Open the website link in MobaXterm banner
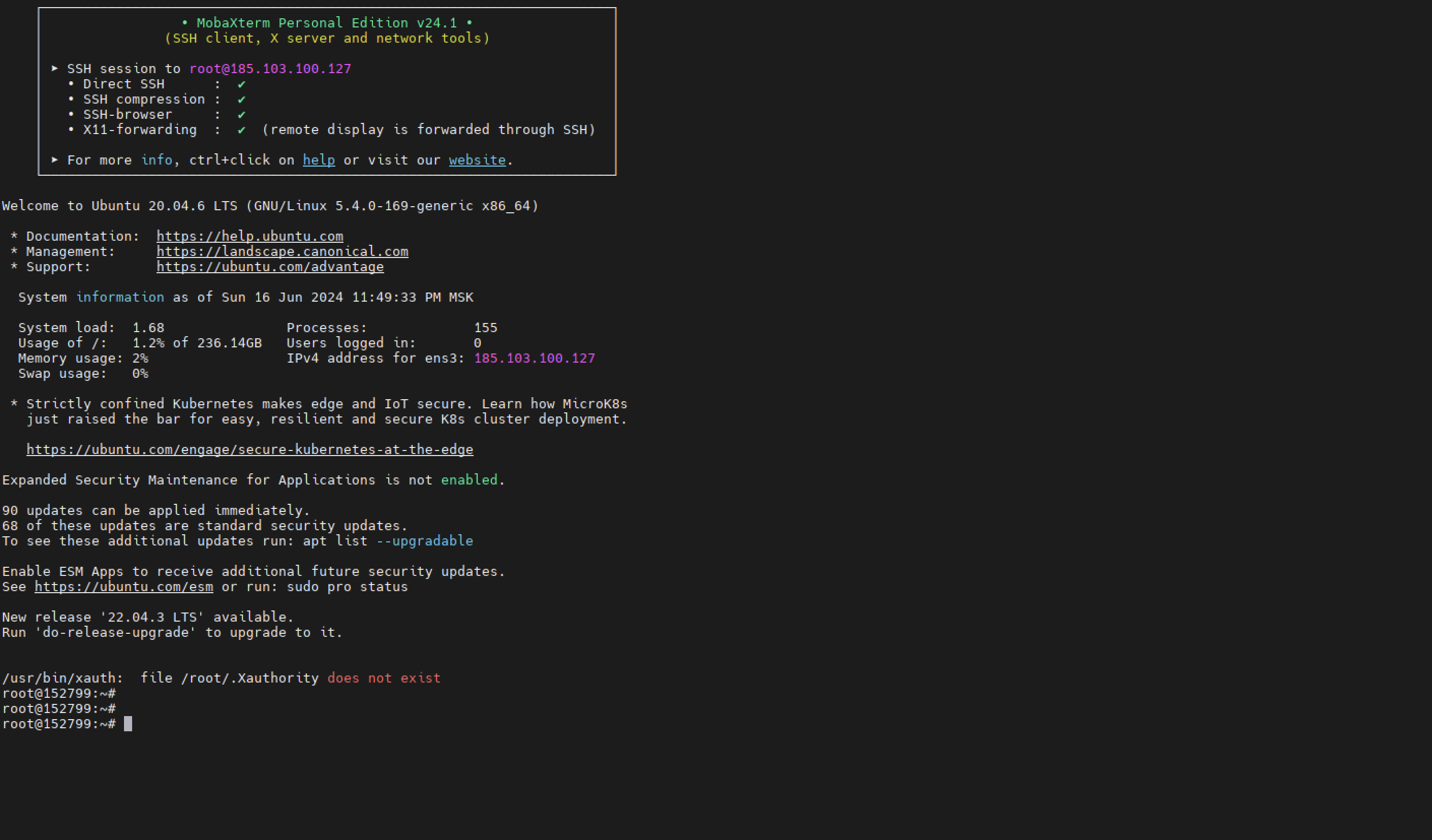The width and height of the screenshot is (1432, 840). coord(477,160)
